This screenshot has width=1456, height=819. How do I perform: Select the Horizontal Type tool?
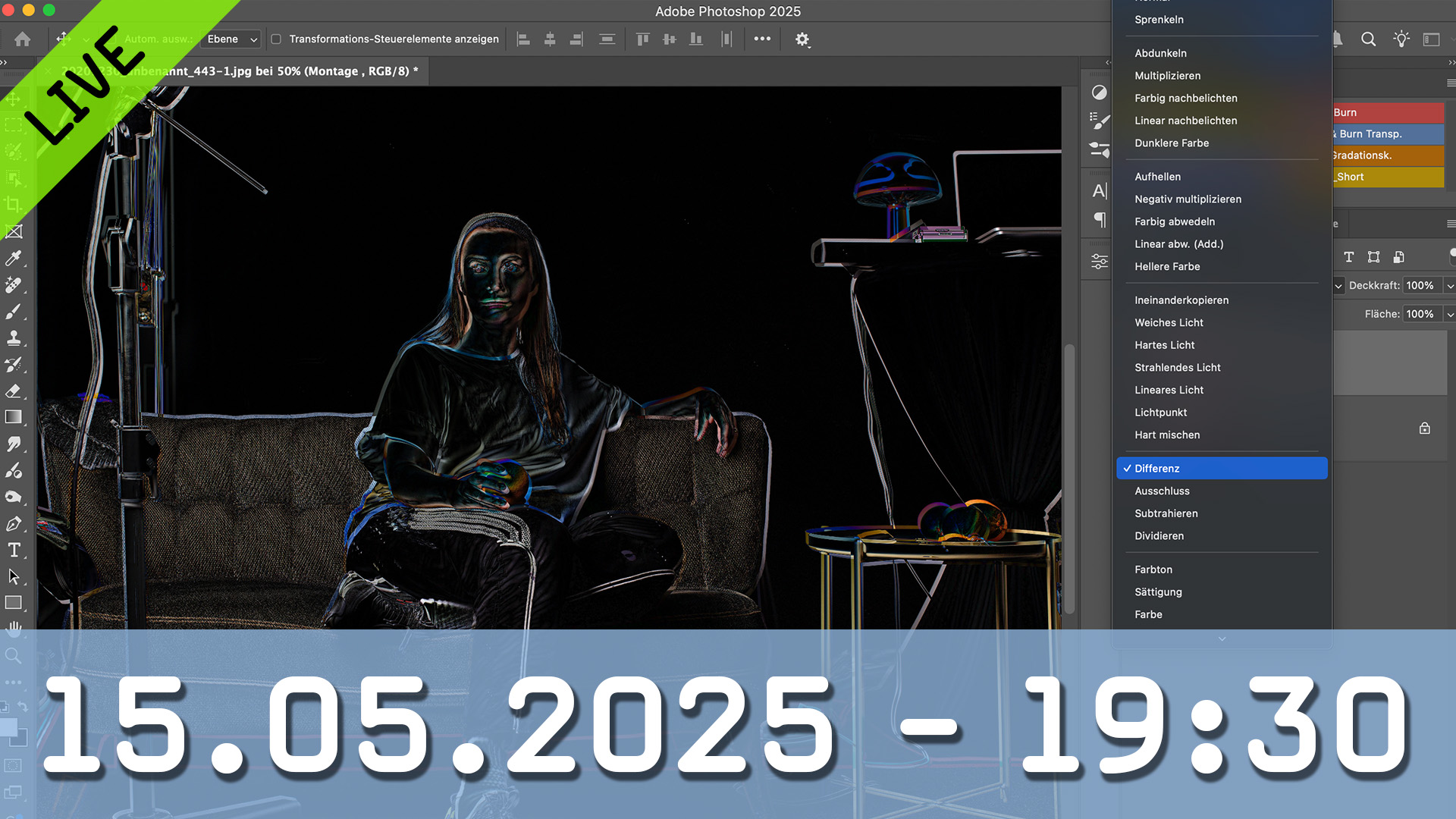click(14, 550)
